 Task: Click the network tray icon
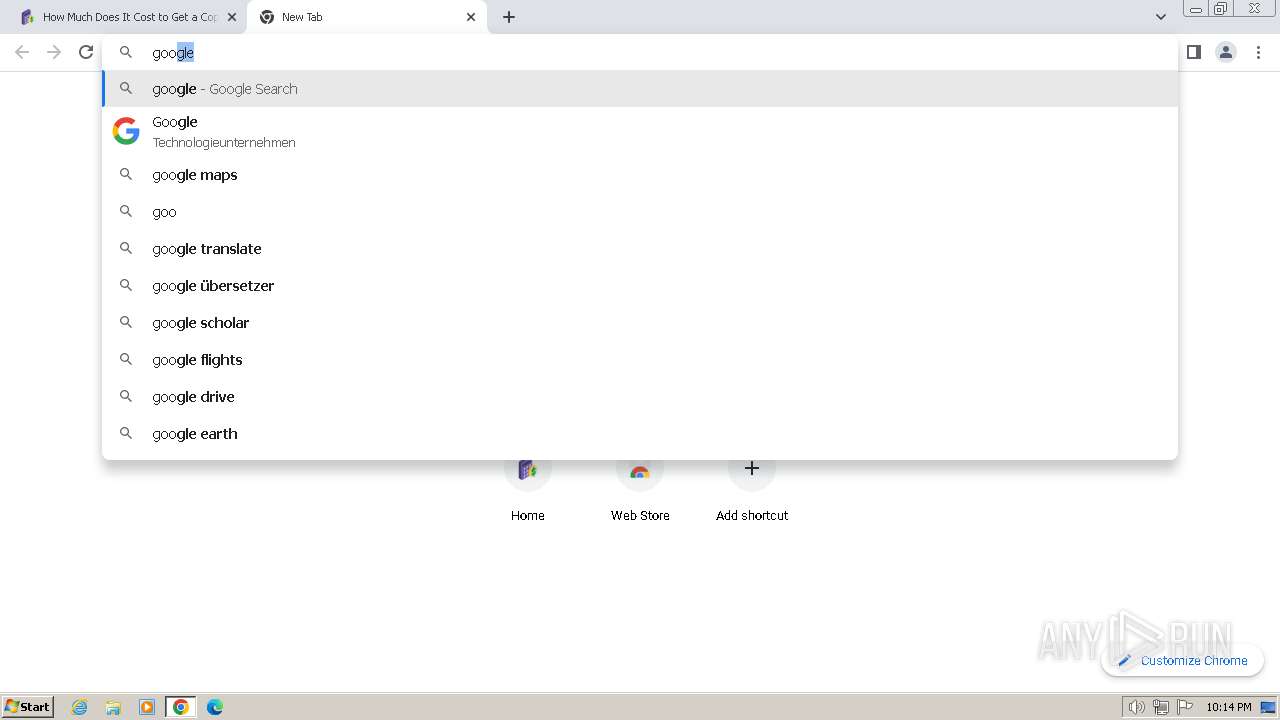point(1161,707)
